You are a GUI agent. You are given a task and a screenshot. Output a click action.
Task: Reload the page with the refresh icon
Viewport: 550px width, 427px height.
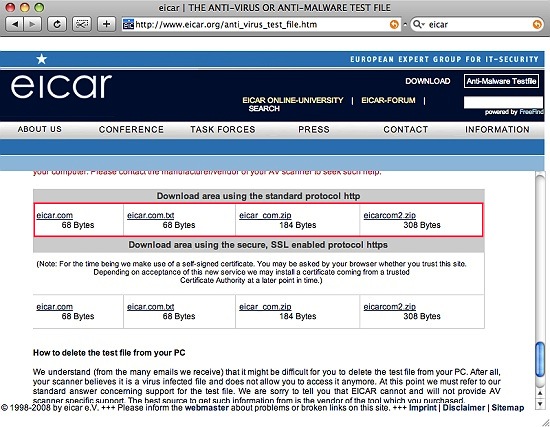coord(56,25)
